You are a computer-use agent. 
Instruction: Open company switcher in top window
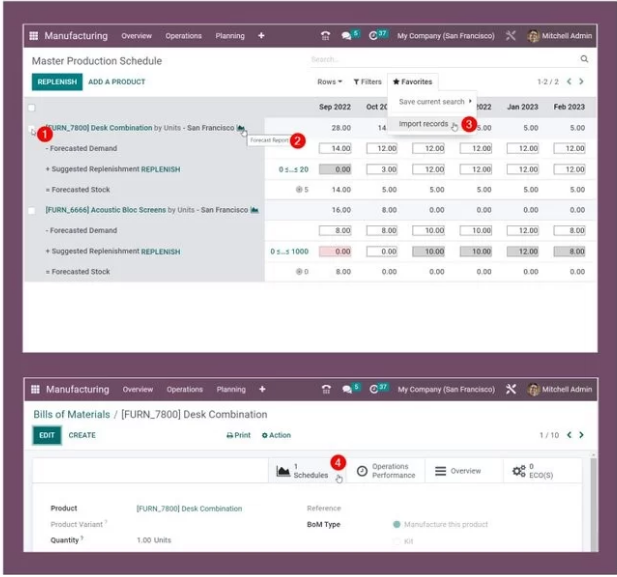(445, 36)
